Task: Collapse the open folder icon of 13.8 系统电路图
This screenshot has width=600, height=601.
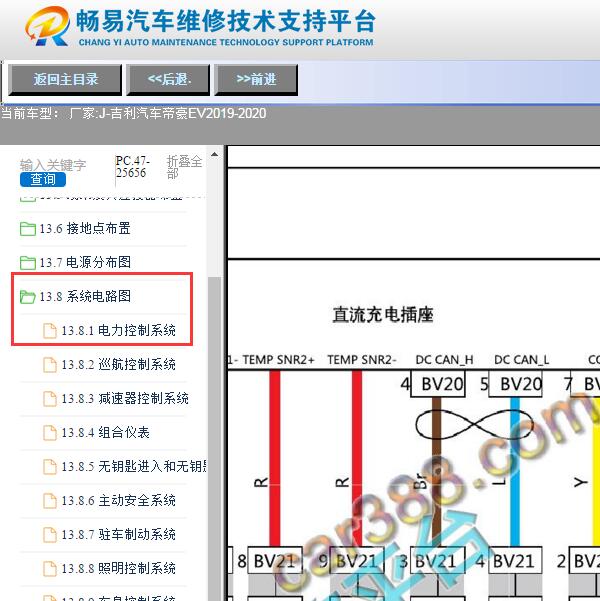Action: click(28, 297)
